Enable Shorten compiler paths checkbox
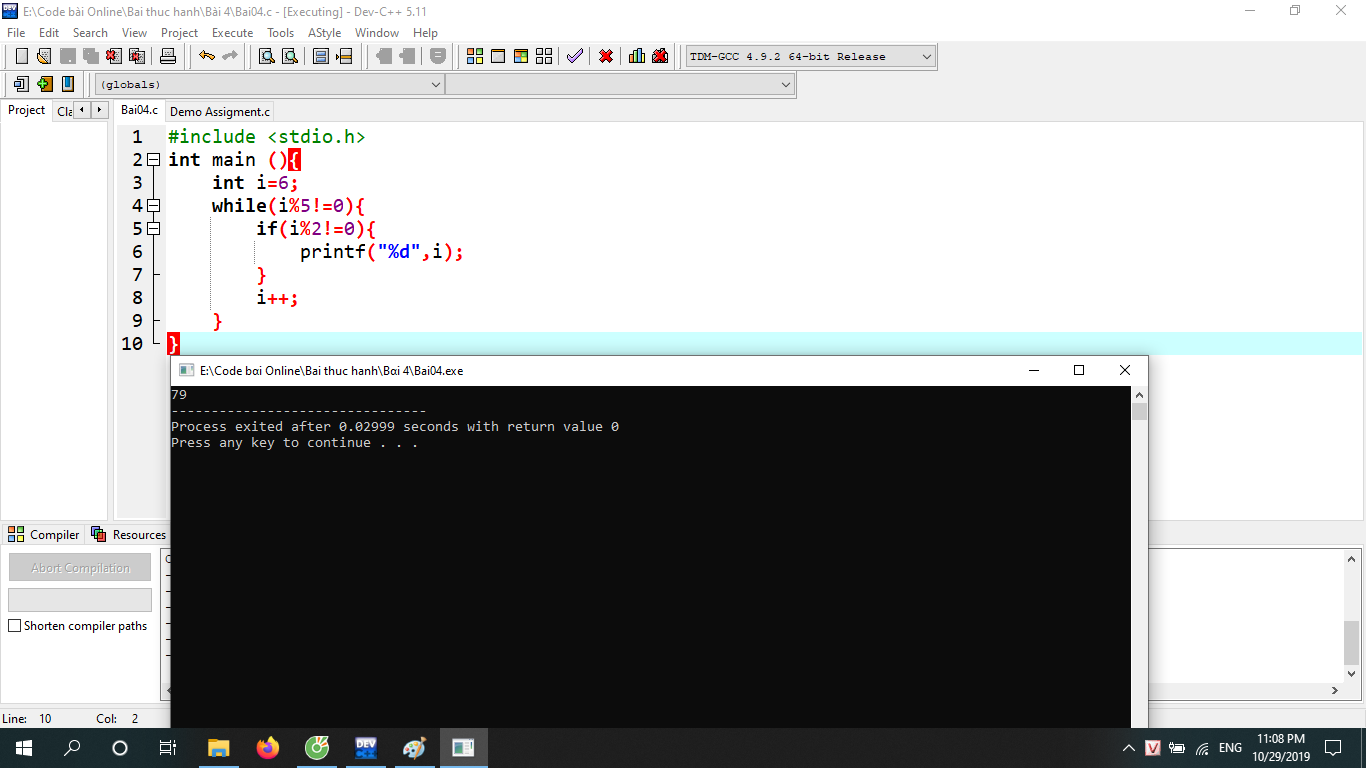This screenshot has height=768, width=1366. click(x=15, y=626)
